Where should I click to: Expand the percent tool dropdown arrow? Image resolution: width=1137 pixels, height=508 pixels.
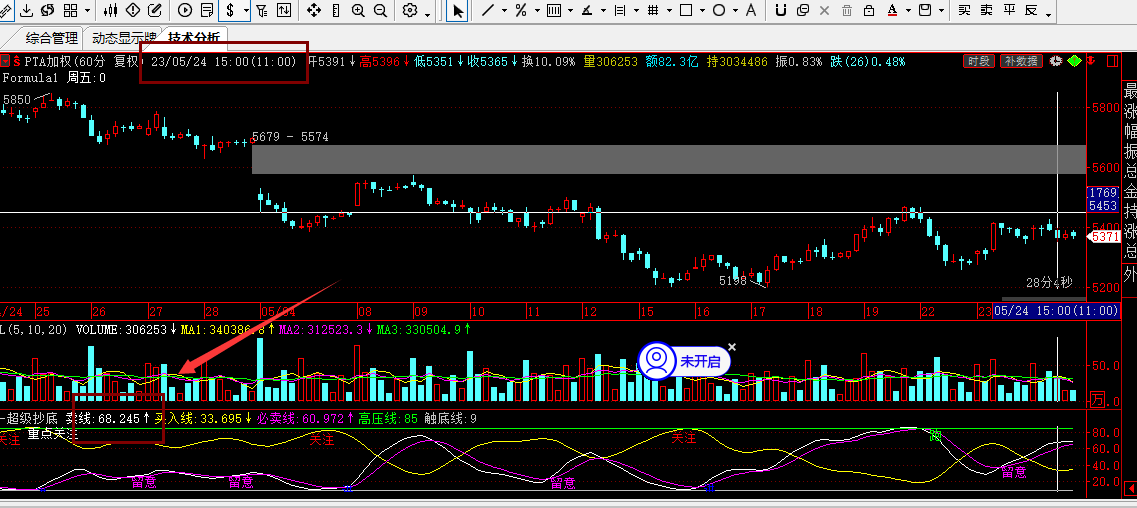tap(537, 11)
